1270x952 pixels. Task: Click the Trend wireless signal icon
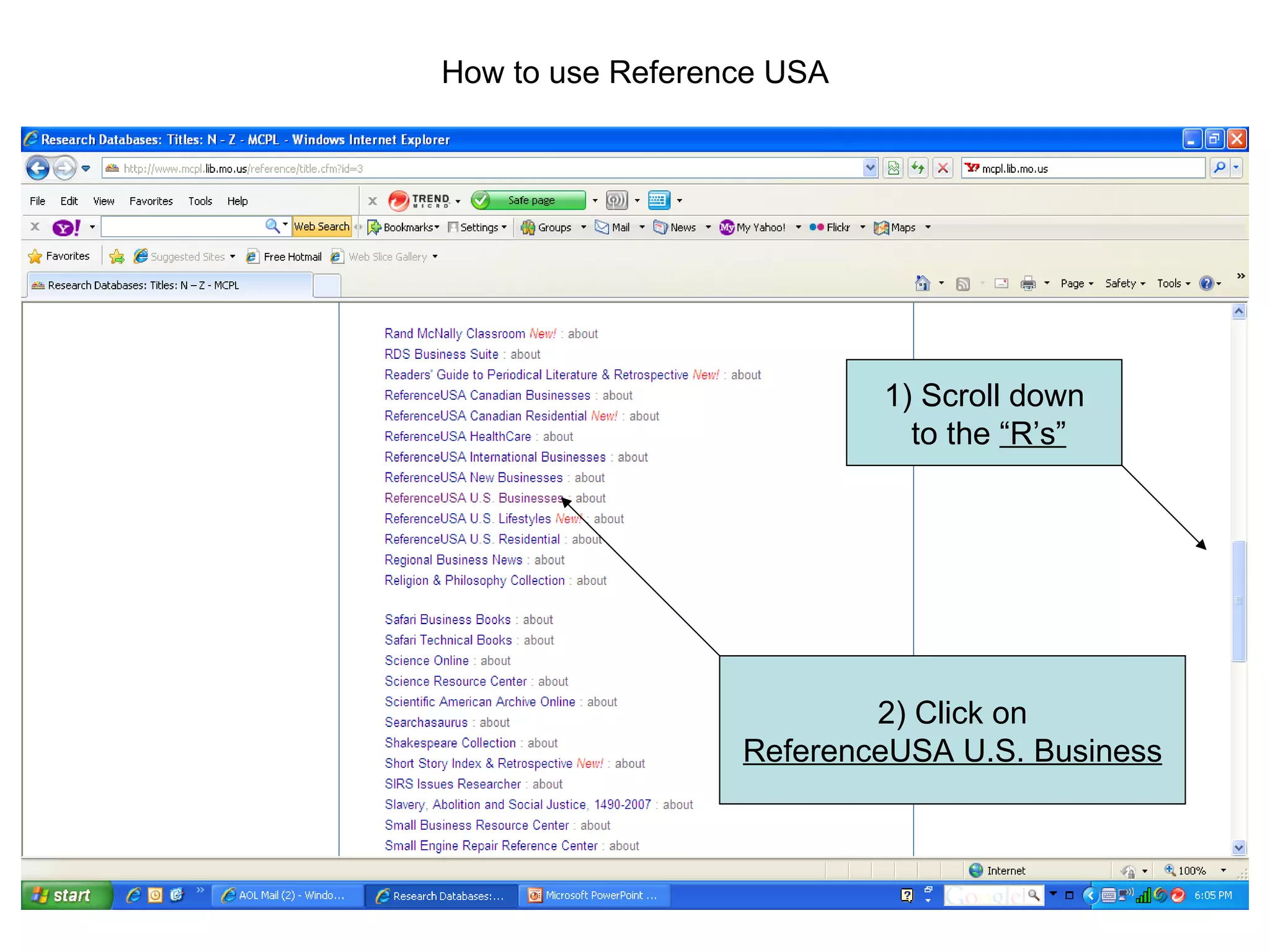(x=616, y=200)
